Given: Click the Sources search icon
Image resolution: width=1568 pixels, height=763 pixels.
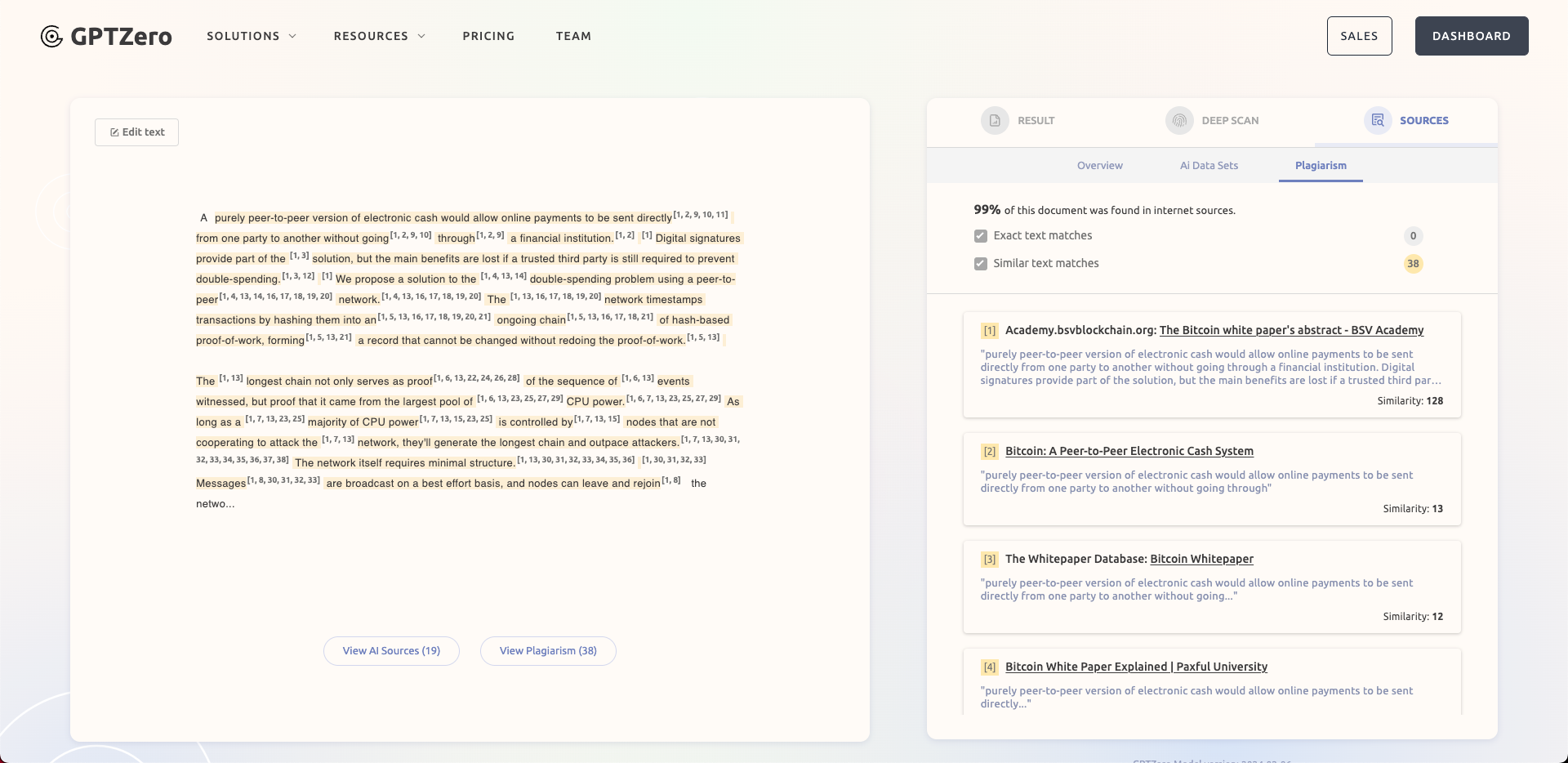Looking at the screenshot, I should 1378,121.
